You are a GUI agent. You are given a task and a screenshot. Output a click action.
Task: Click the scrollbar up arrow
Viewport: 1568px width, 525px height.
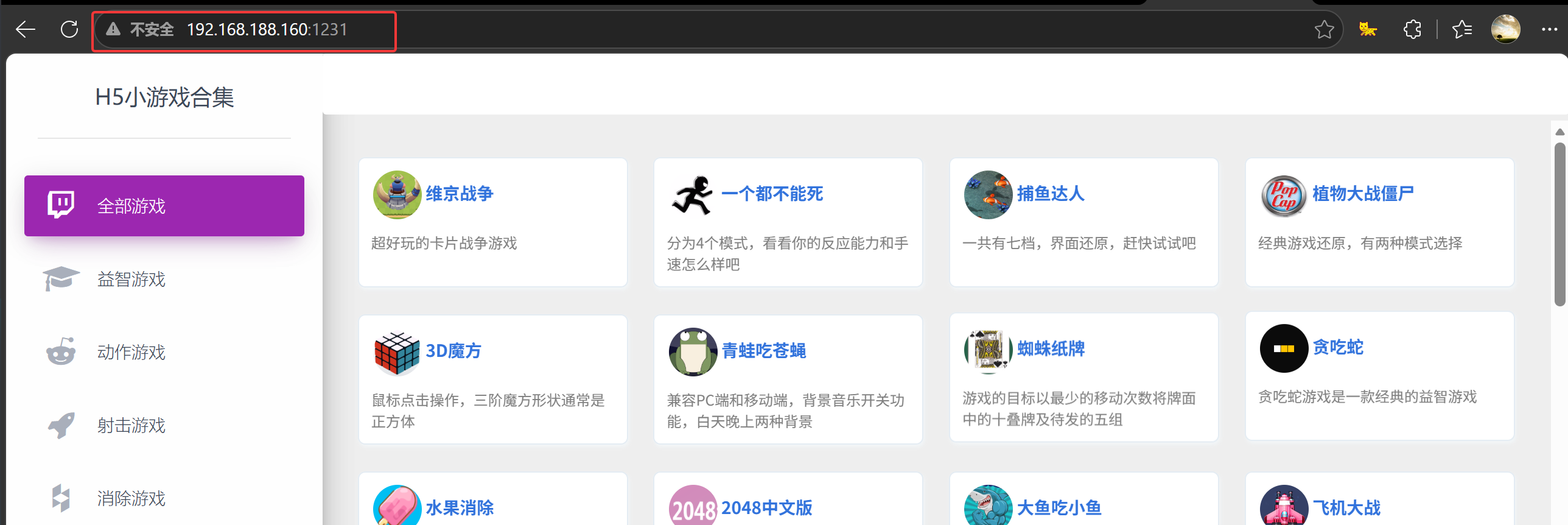pyautogui.click(x=1559, y=132)
